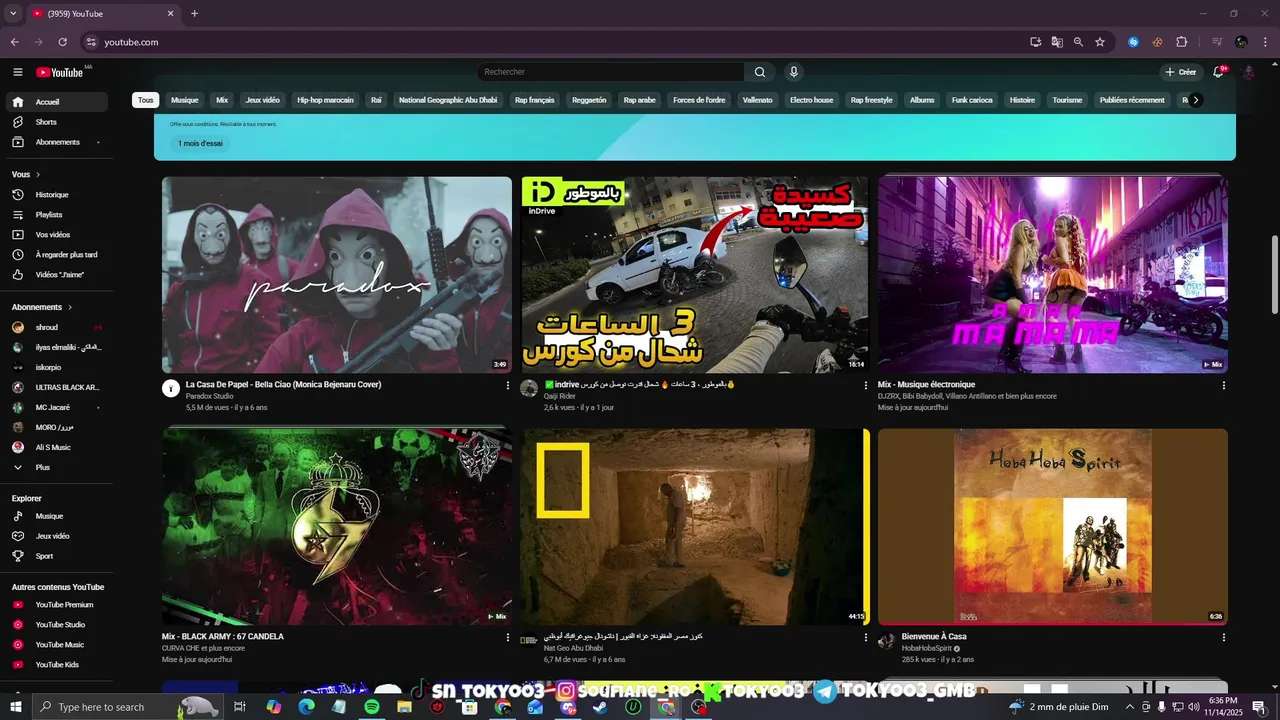
Task: Click the search magnifier button
Action: coord(760,72)
